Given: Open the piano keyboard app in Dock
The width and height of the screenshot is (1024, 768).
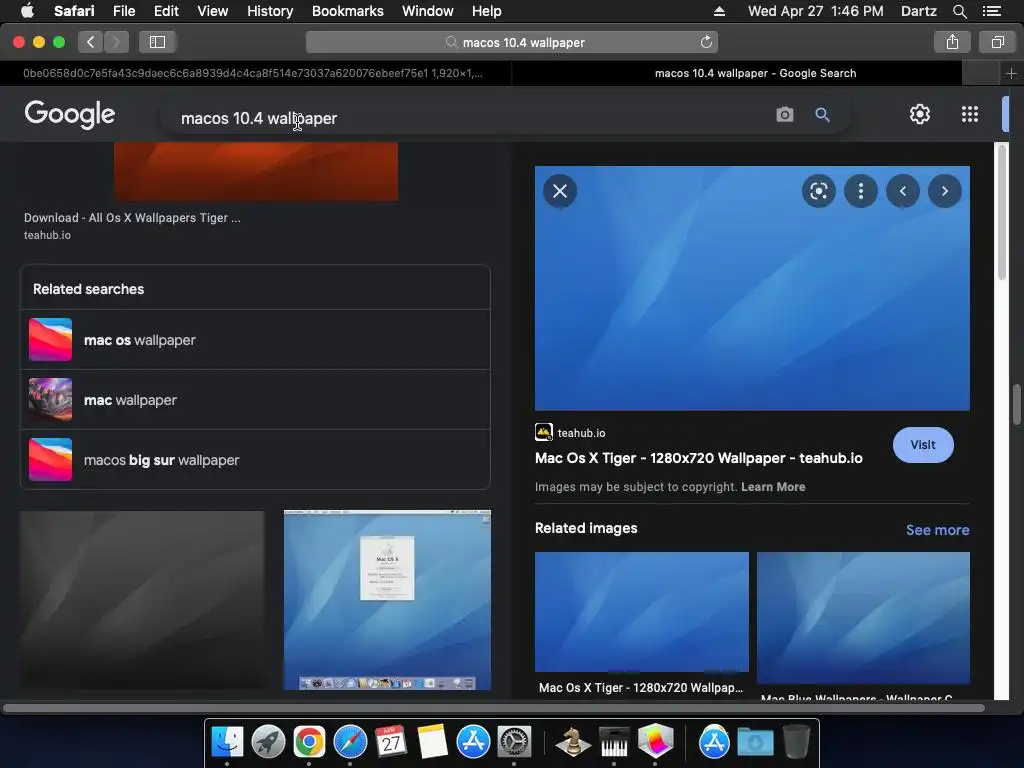Looking at the screenshot, I should pyautogui.click(x=614, y=741).
